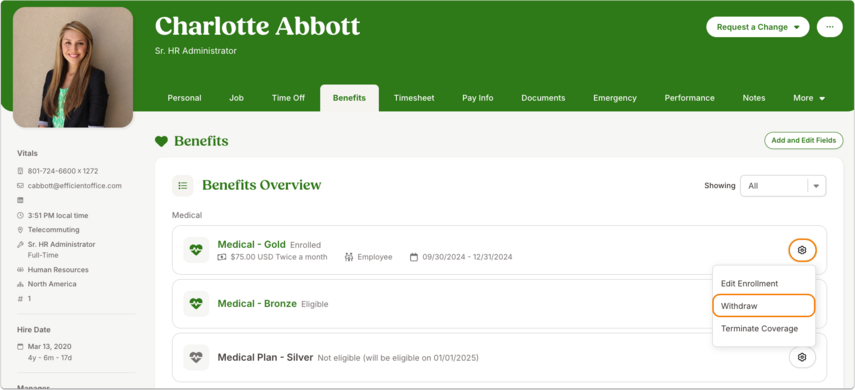Click Charlotte Abbott's profile photo
This screenshot has width=855, height=390.
pos(73,67)
